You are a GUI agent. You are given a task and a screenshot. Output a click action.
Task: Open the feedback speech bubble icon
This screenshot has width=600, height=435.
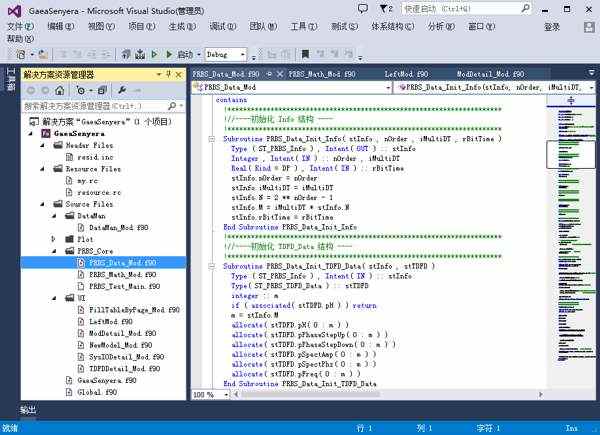pos(363,8)
